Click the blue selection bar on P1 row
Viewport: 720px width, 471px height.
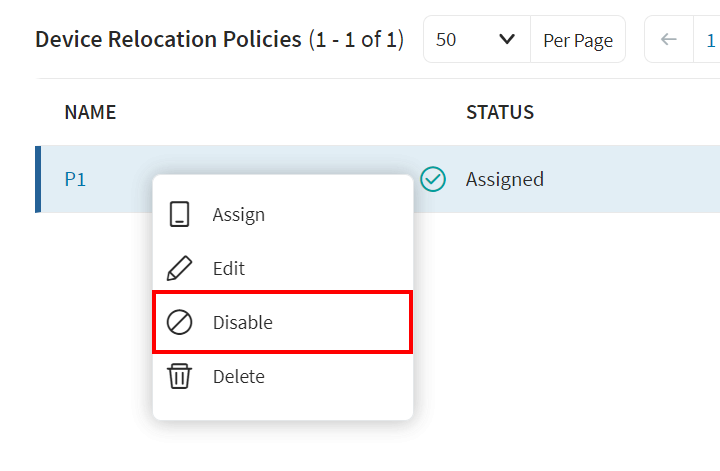[x=38, y=179]
